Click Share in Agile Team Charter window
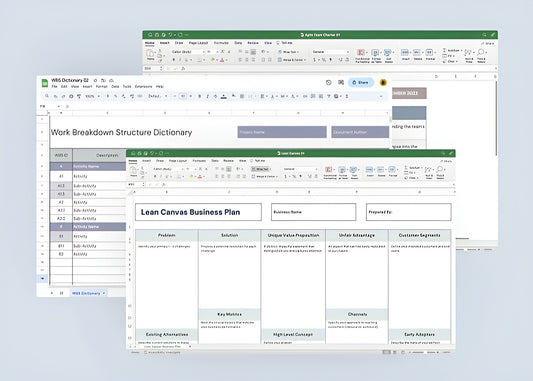Screen dimensions: 533x381 488,44
